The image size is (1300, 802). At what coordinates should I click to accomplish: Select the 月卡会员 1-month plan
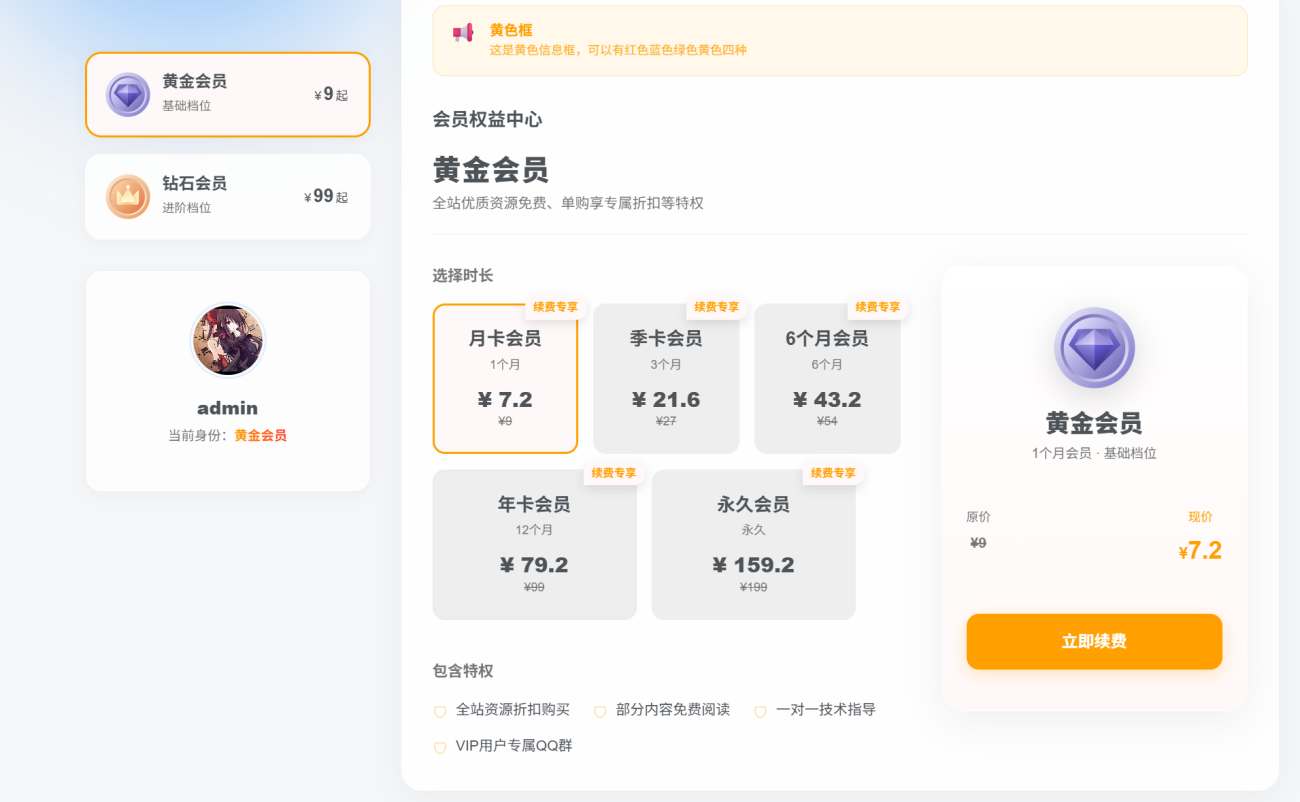click(x=505, y=380)
